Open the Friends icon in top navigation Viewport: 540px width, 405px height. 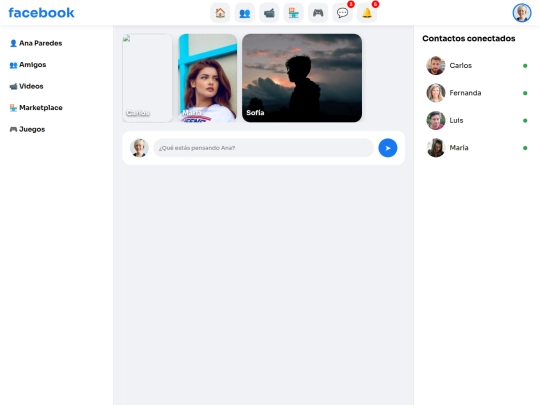pyautogui.click(x=245, y=13)
